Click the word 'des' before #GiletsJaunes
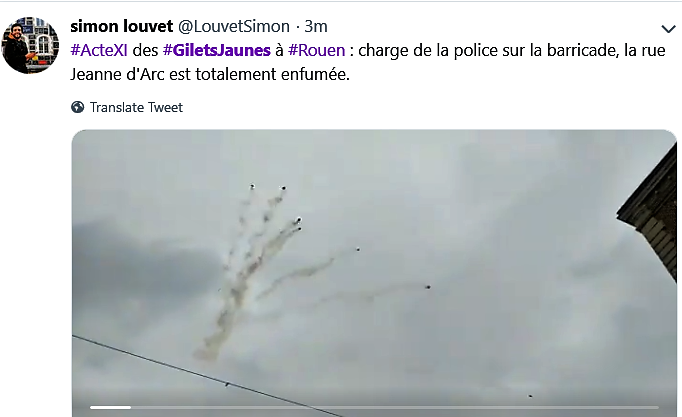Image resolution: width=682 pixels, height=417 pixels. coord(145,50)
